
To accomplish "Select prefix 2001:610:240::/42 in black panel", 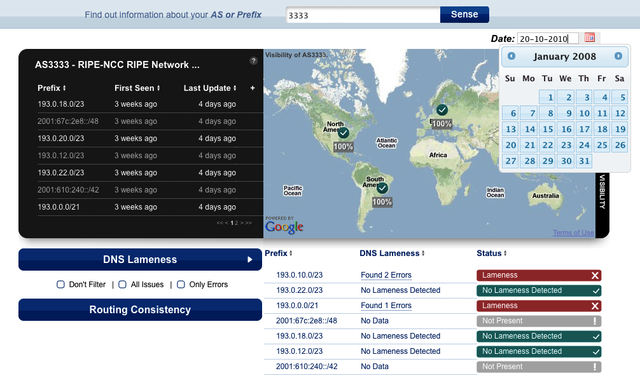I will 68,190.
